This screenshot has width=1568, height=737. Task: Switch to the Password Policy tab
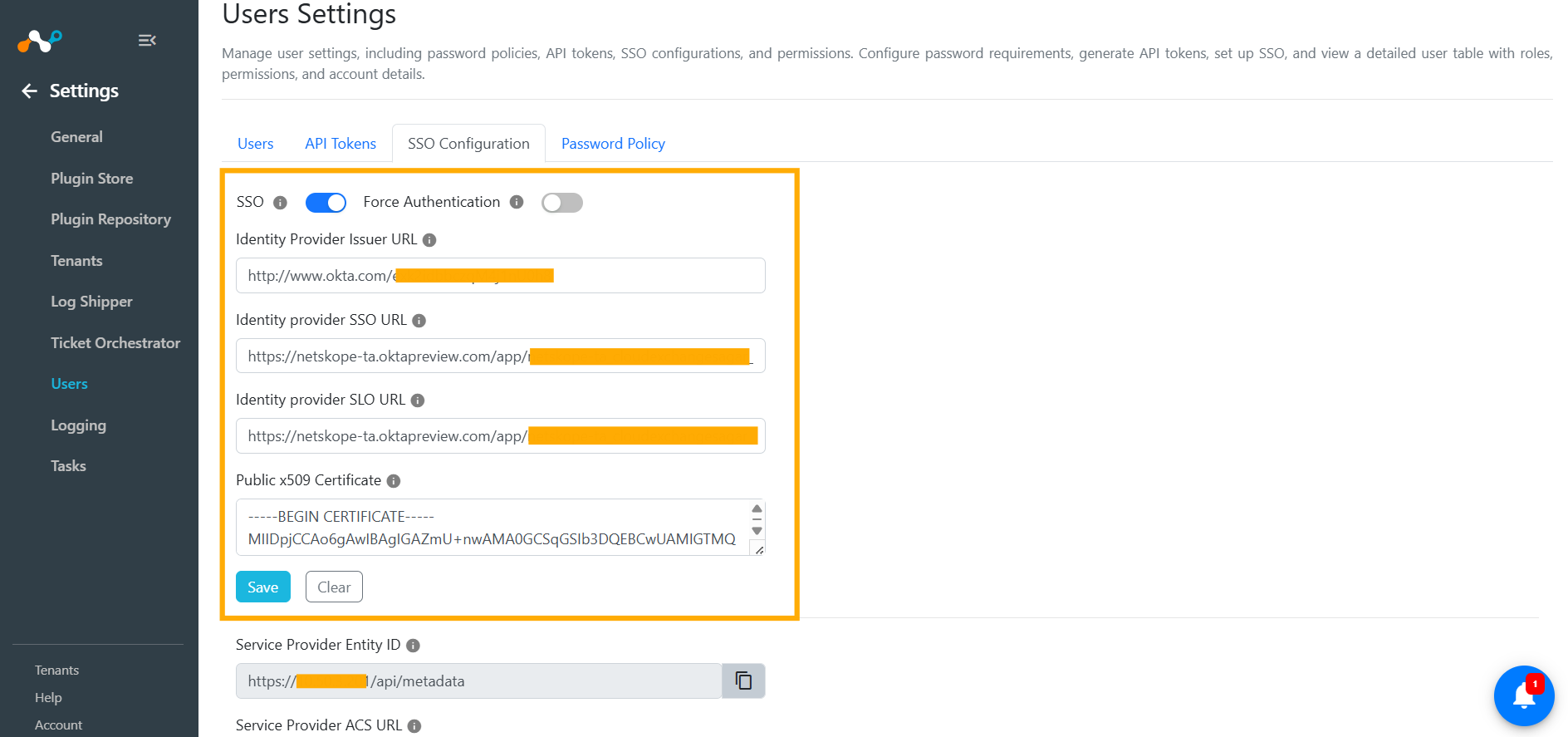(613, 144)
